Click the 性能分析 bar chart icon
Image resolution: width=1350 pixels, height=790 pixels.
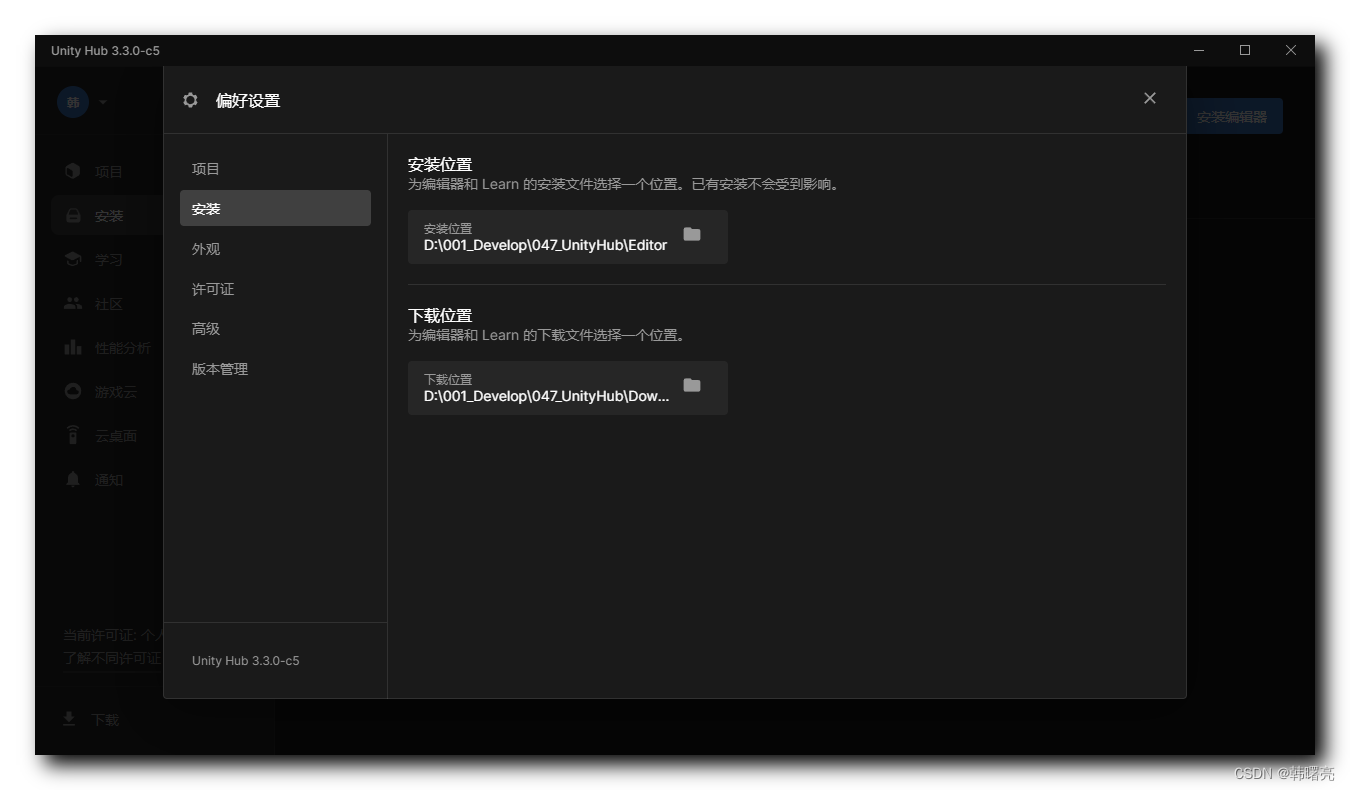coord(73,347)
